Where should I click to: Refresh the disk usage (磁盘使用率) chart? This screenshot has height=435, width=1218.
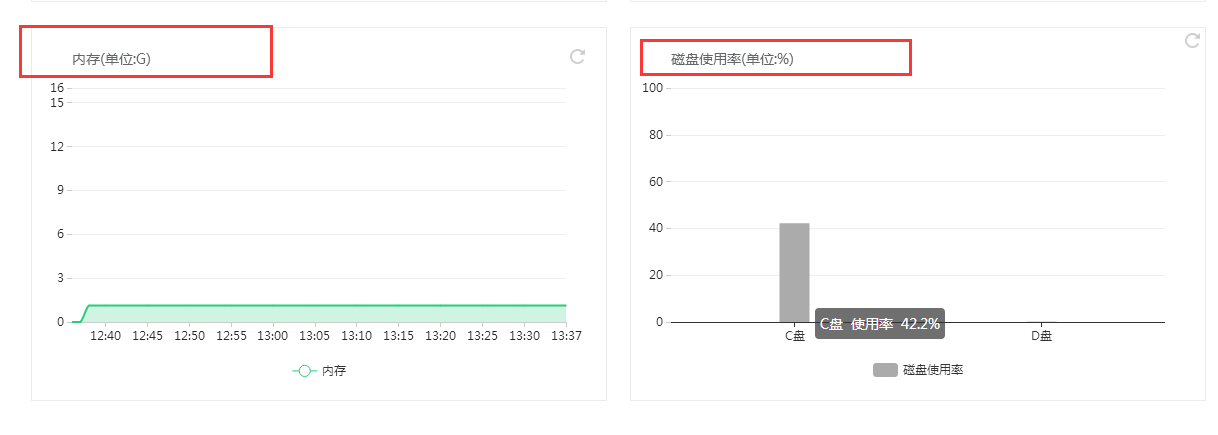[1192, 40]
